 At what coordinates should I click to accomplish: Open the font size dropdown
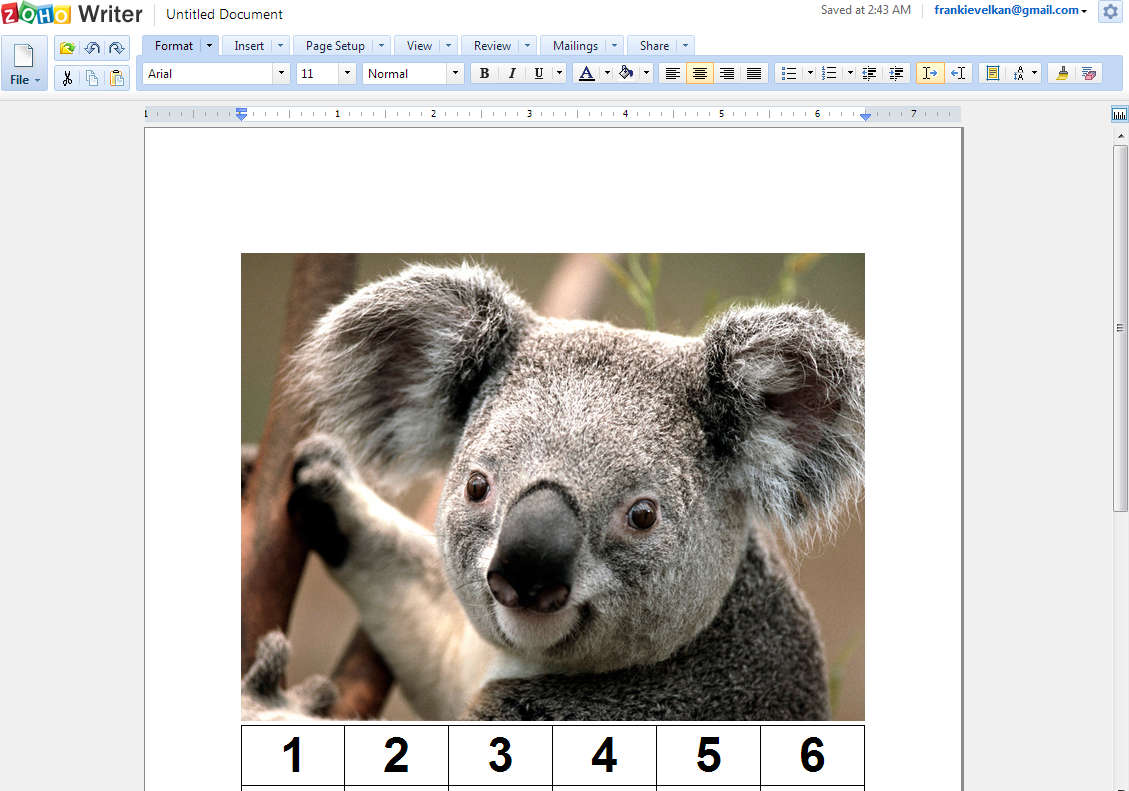(x=346, y=73)
